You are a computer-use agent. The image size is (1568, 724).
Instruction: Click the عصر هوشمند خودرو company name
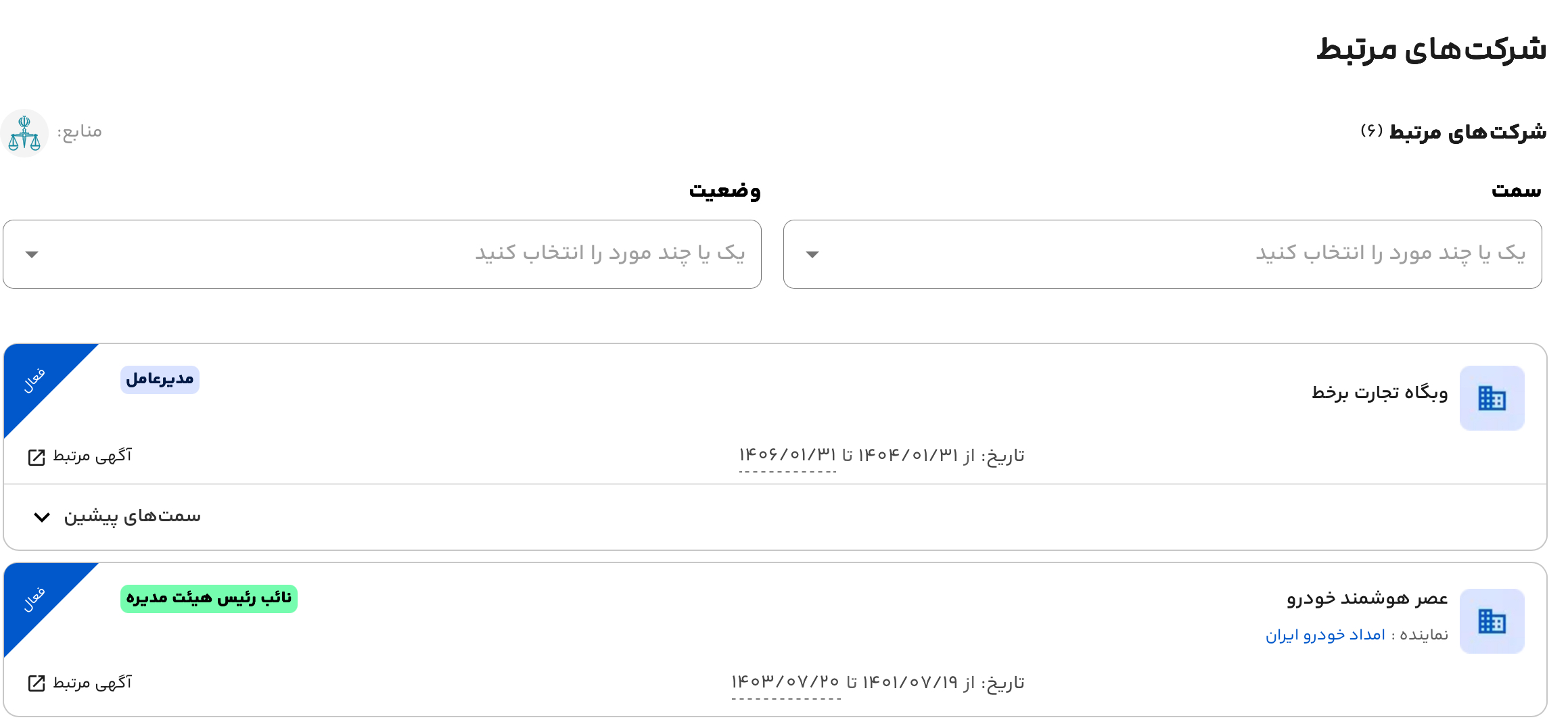point(1366,598)
